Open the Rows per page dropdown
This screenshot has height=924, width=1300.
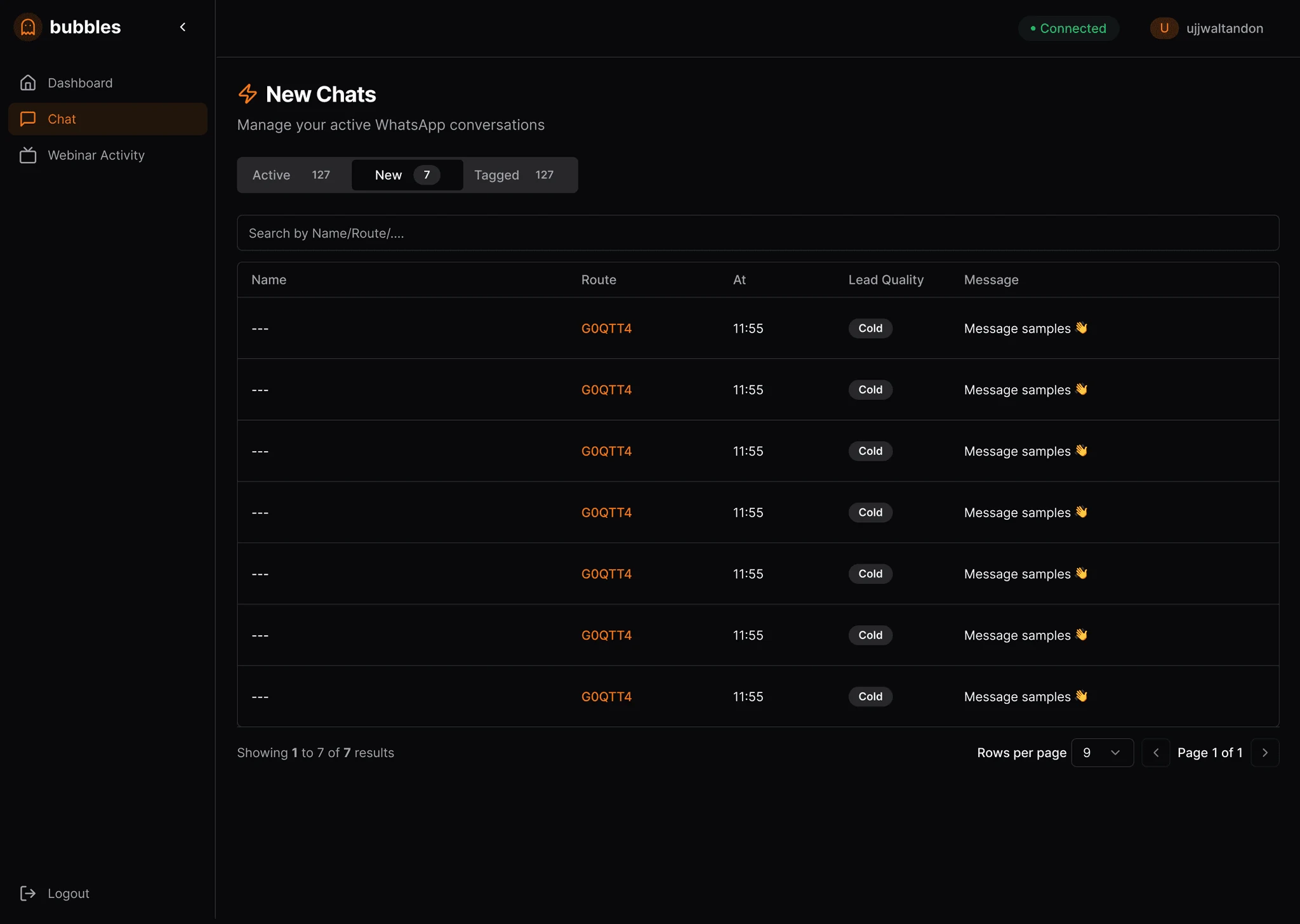coord(1102,753)
